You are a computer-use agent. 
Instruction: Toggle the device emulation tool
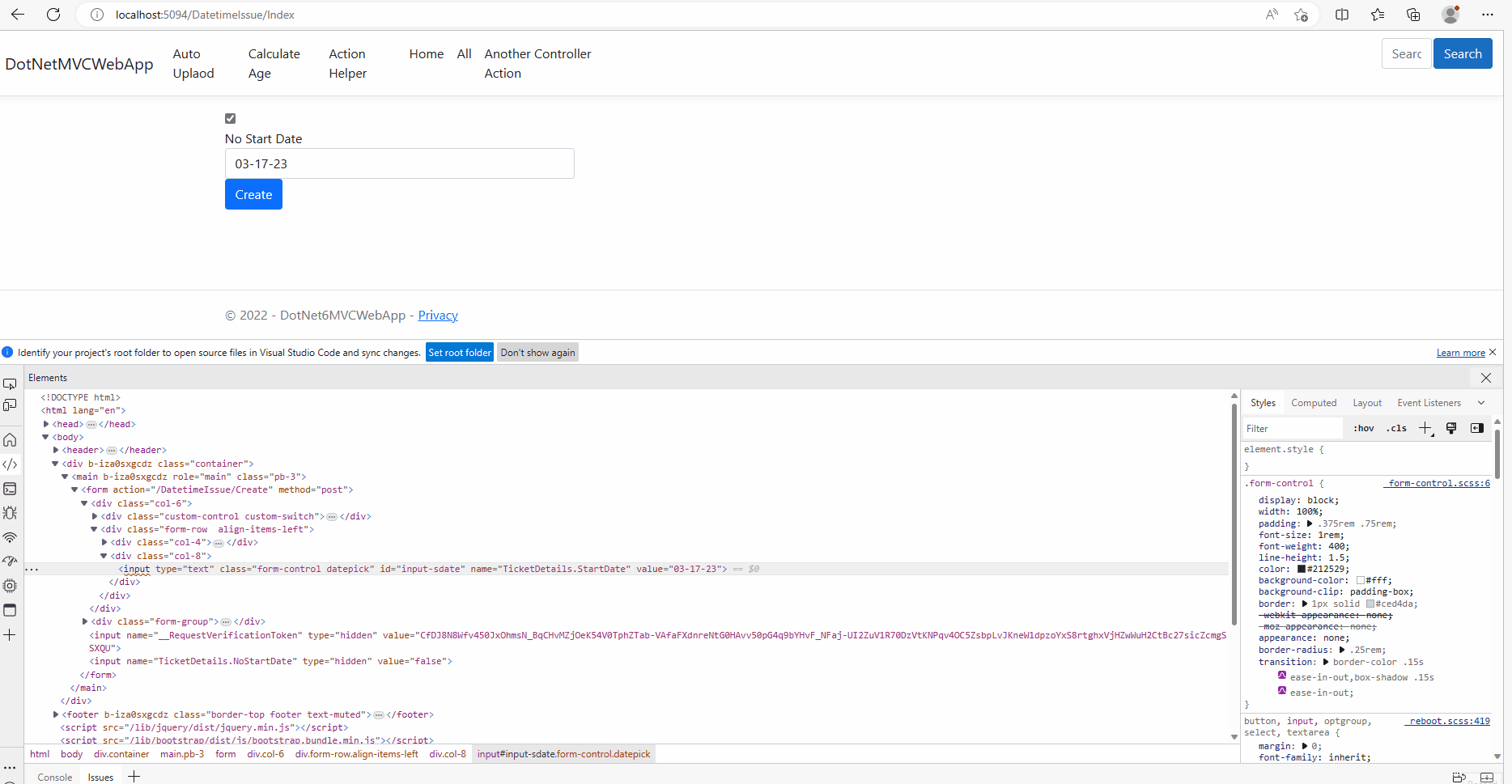click(11, 405)
